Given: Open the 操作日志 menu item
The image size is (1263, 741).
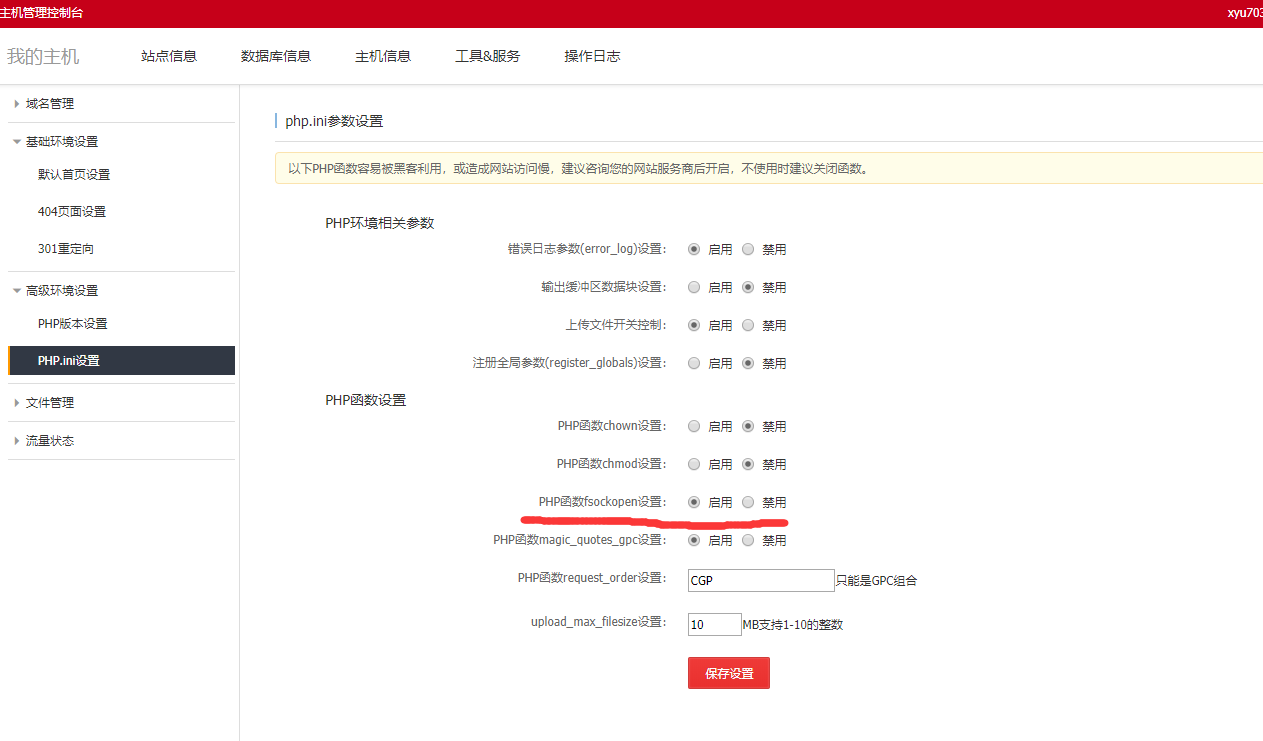Looking at the screenshot, I should click(592, 57).
